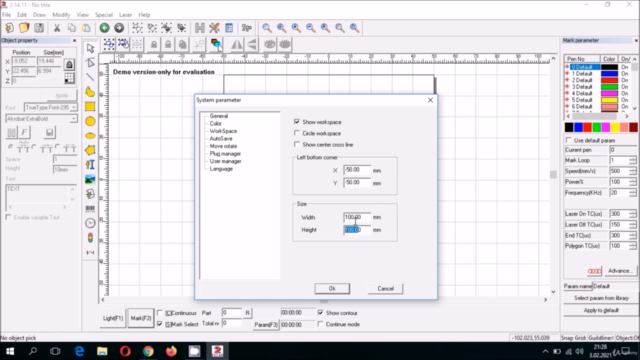Adjust the Polygon TC stepper

click(x=633, y=246)
